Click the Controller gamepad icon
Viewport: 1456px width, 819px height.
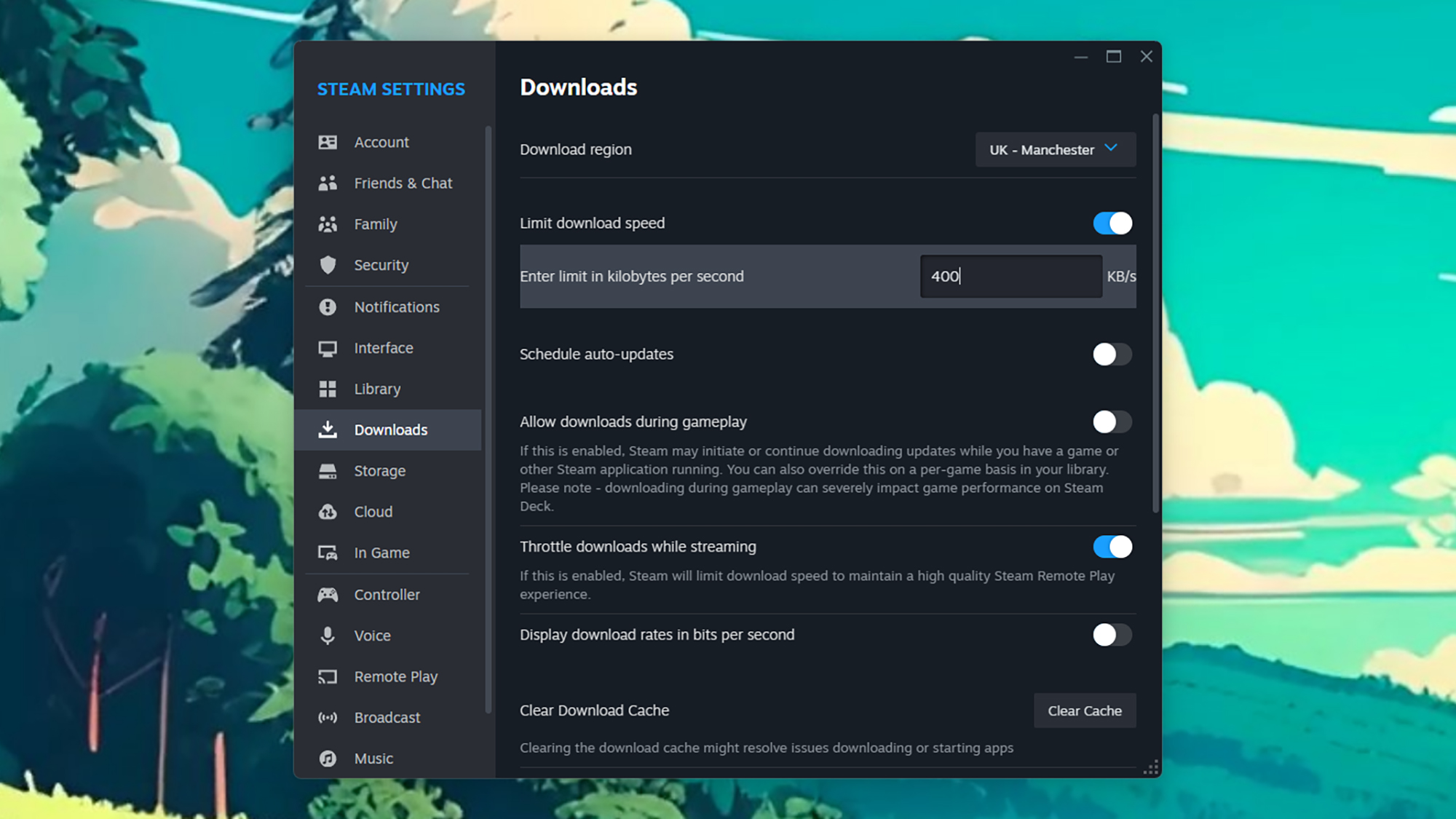pyautogui.click(x=328, y=595)
